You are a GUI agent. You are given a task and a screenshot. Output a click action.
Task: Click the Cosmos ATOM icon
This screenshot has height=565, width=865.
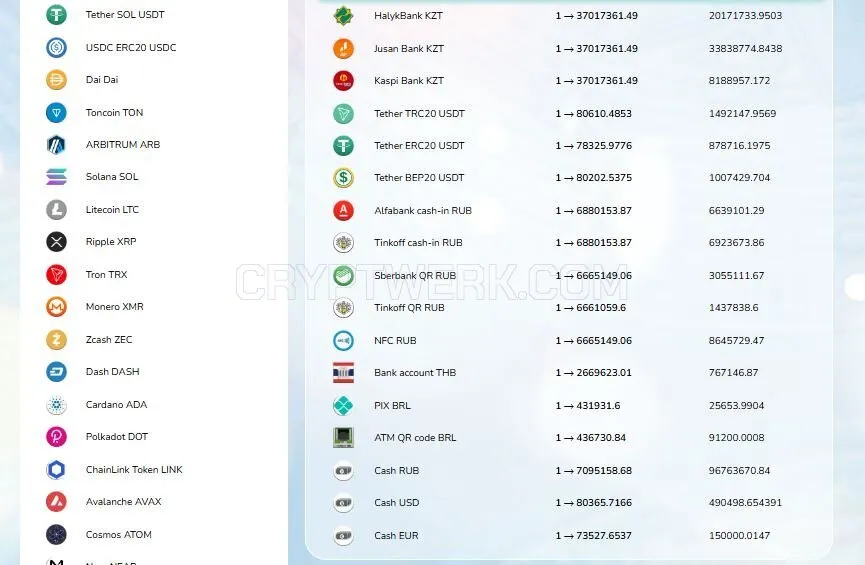(x=56, y=534)
